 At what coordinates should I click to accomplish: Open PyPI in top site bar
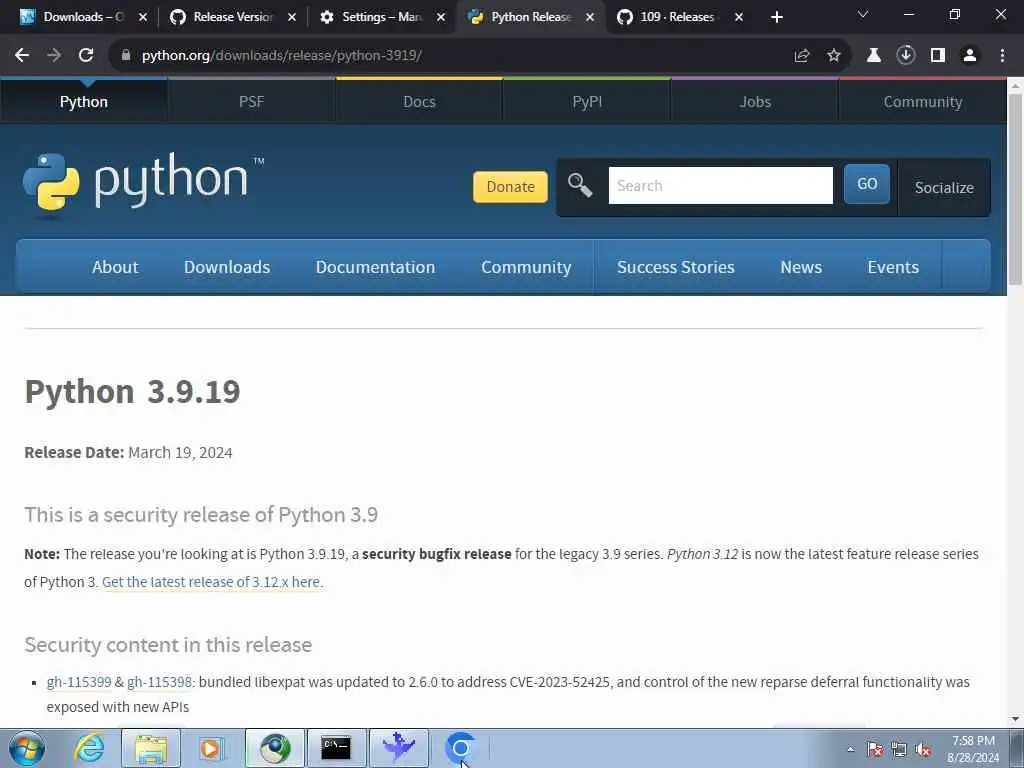pyautogui.click(x=587, y=102)
